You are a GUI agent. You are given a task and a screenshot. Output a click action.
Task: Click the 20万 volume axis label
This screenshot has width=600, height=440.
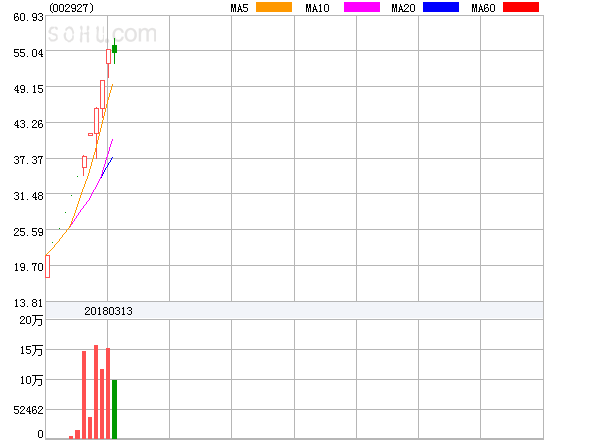click(x=31, y=320)
